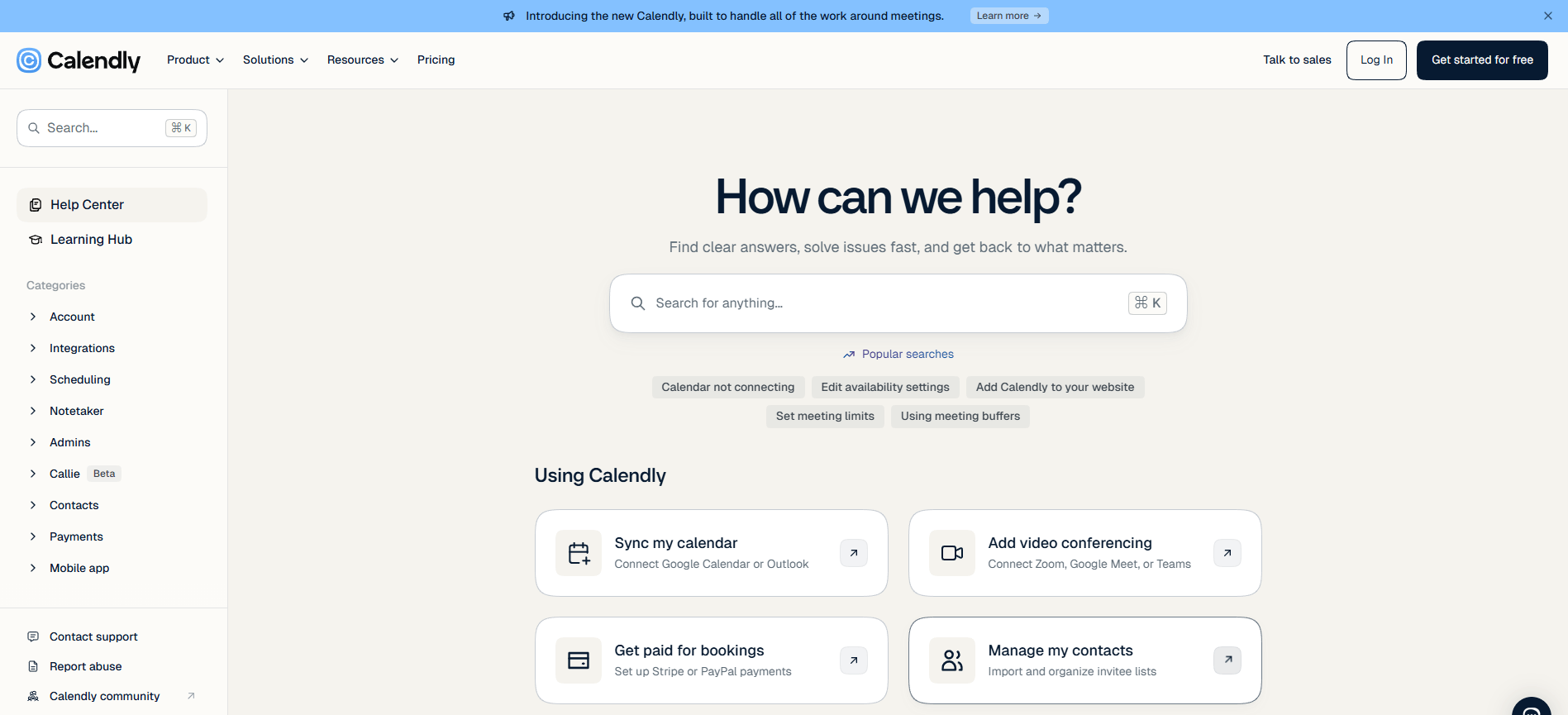Select Add Calendly to your website chip

[1056, 387]
